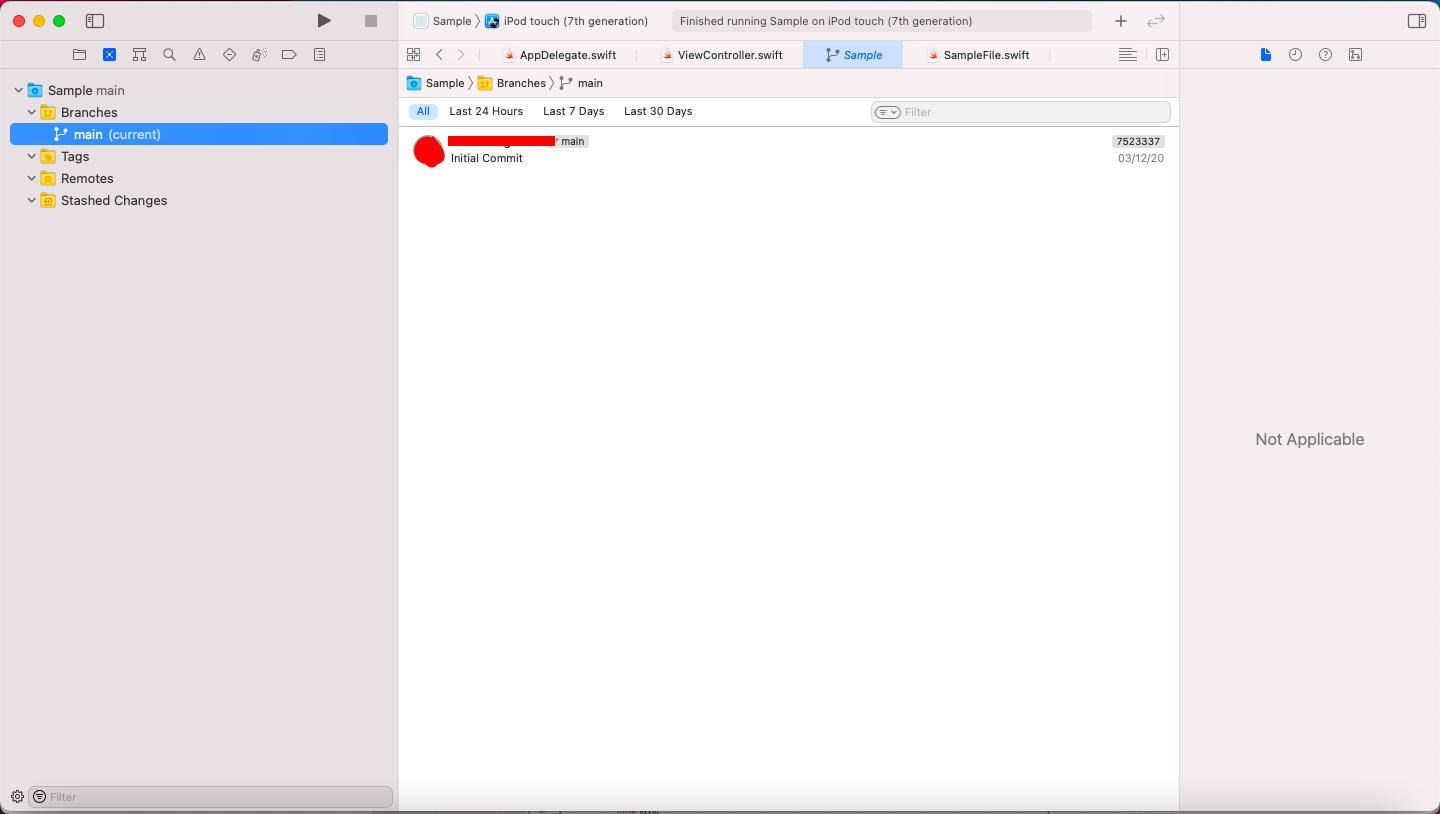Select the Remotes row in the navigator
Viewport: 1440px width, 814px height.
pos(199,178)
